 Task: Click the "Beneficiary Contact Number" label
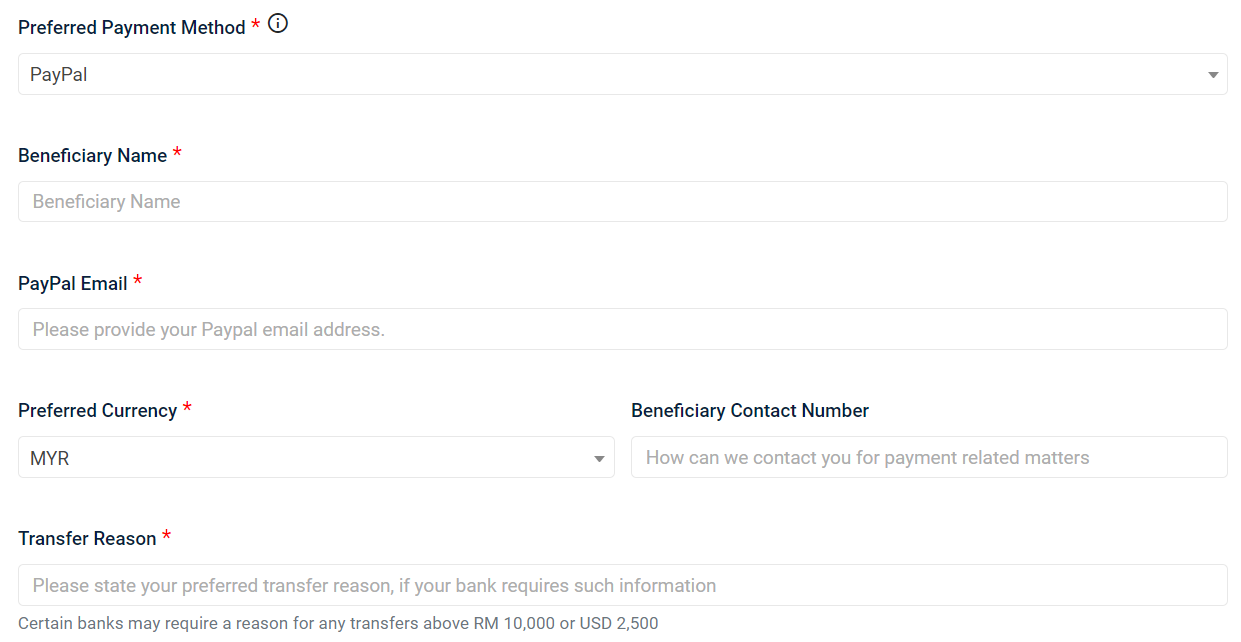pyautogui.click(x=750, y=411)
